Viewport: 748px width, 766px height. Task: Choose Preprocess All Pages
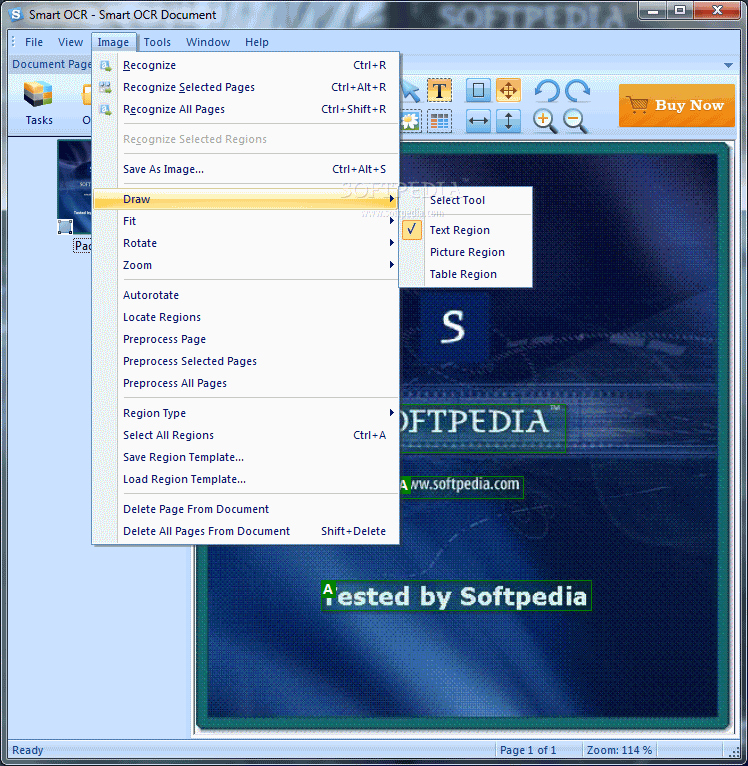[245, 383]
